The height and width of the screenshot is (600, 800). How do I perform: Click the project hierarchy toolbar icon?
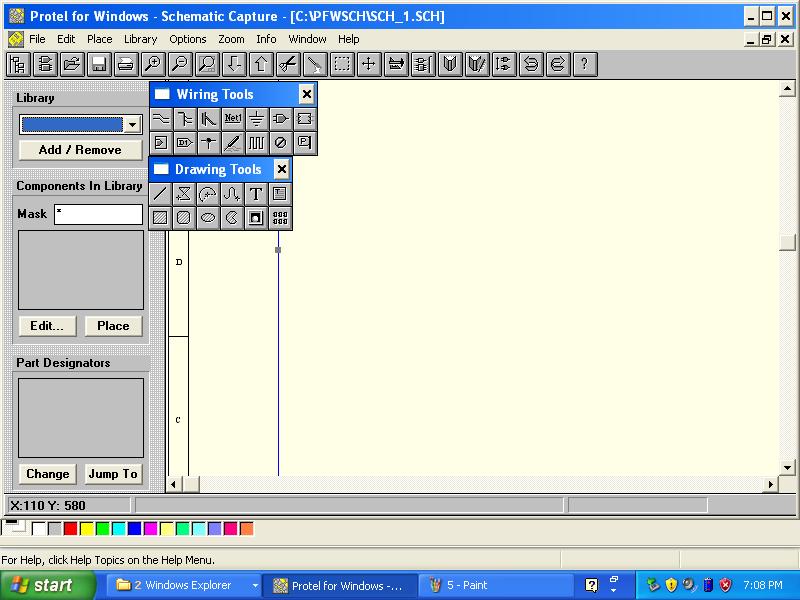[x=18, y=64]
